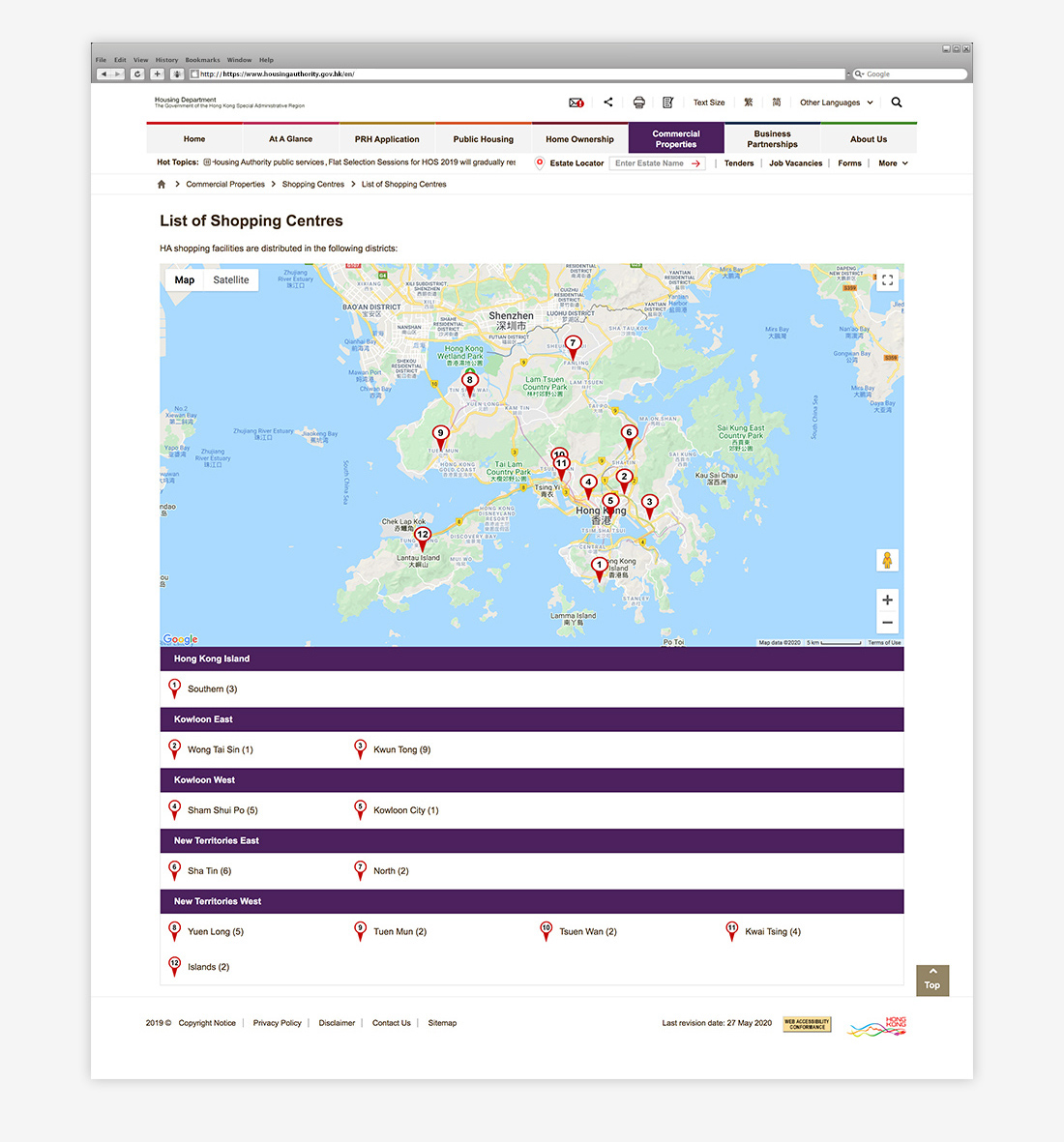Click the Job Vacancies link
The height and width of the screenshot is (1142, 1064).
click(795, 163)
